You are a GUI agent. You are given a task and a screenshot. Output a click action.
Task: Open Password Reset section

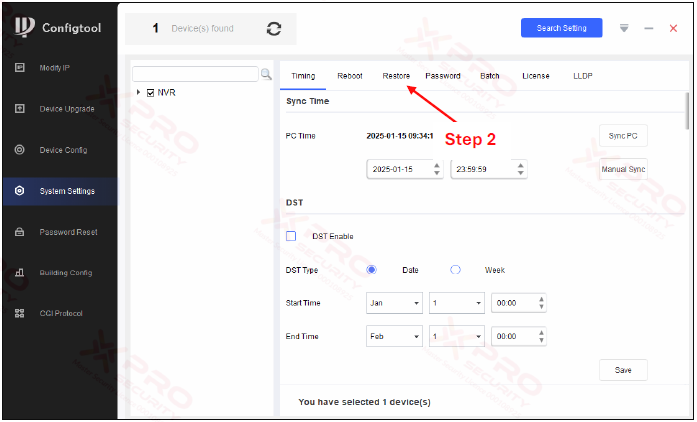click(x=68, y=232)
